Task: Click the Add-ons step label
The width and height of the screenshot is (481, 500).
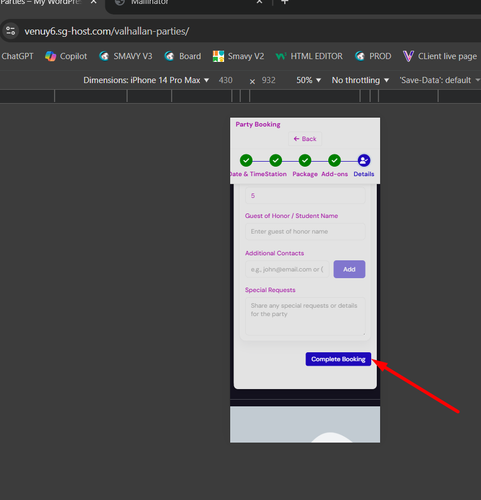Action: coord(334,174)
